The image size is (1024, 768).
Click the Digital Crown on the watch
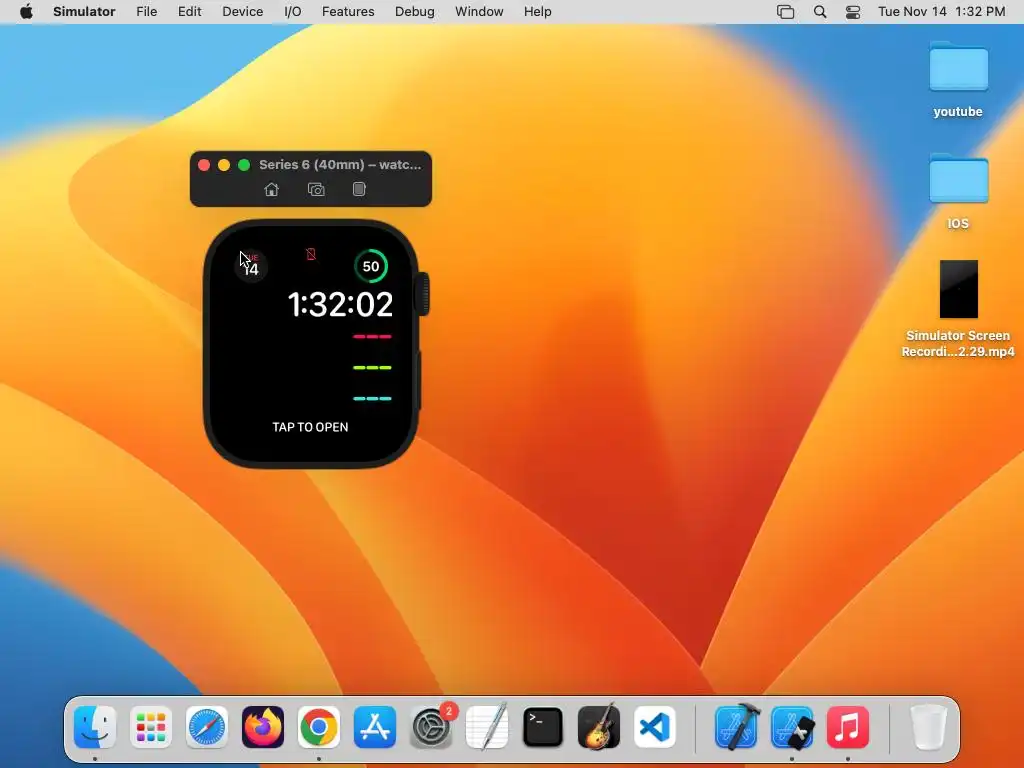(423, 294)
